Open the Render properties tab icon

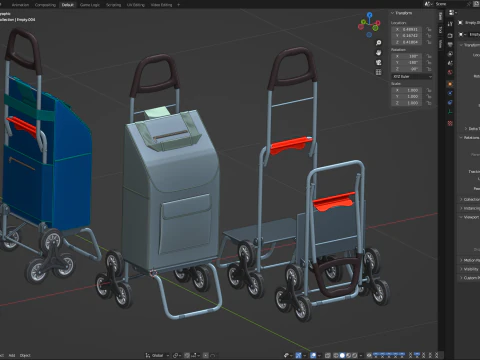point(450,35)
